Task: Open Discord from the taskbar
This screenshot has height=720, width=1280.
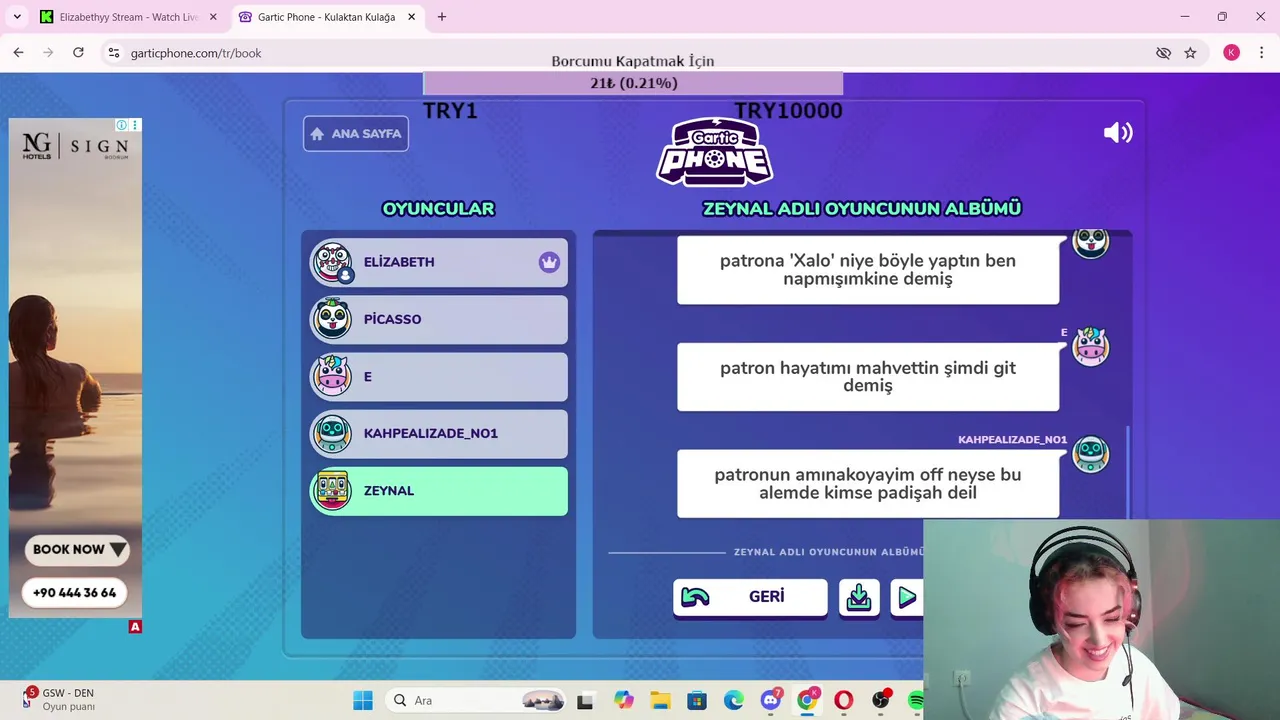Action: pyautogui.click(x=770, y=701)
